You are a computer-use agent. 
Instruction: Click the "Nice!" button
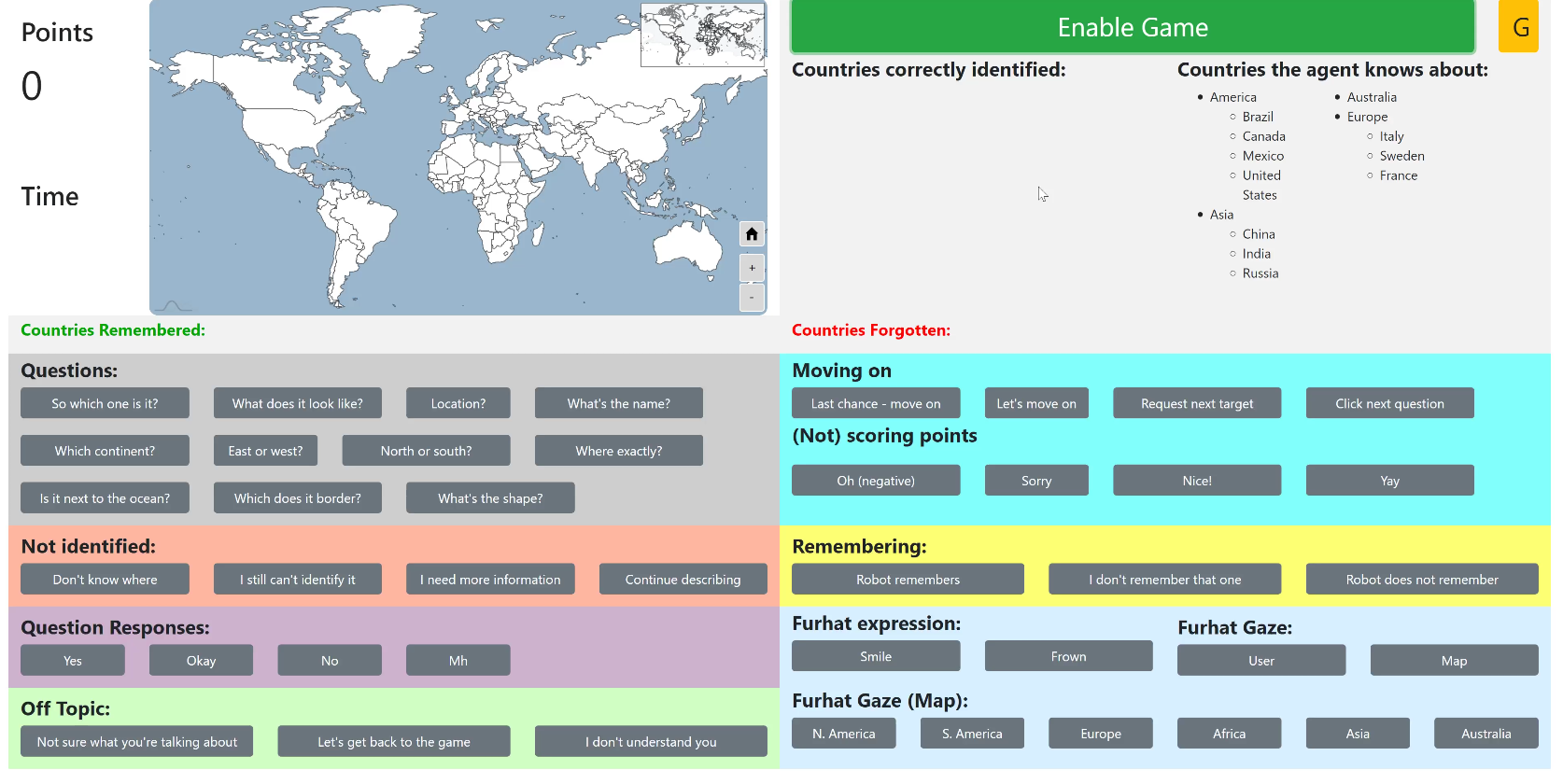[x=1197, y=481]
